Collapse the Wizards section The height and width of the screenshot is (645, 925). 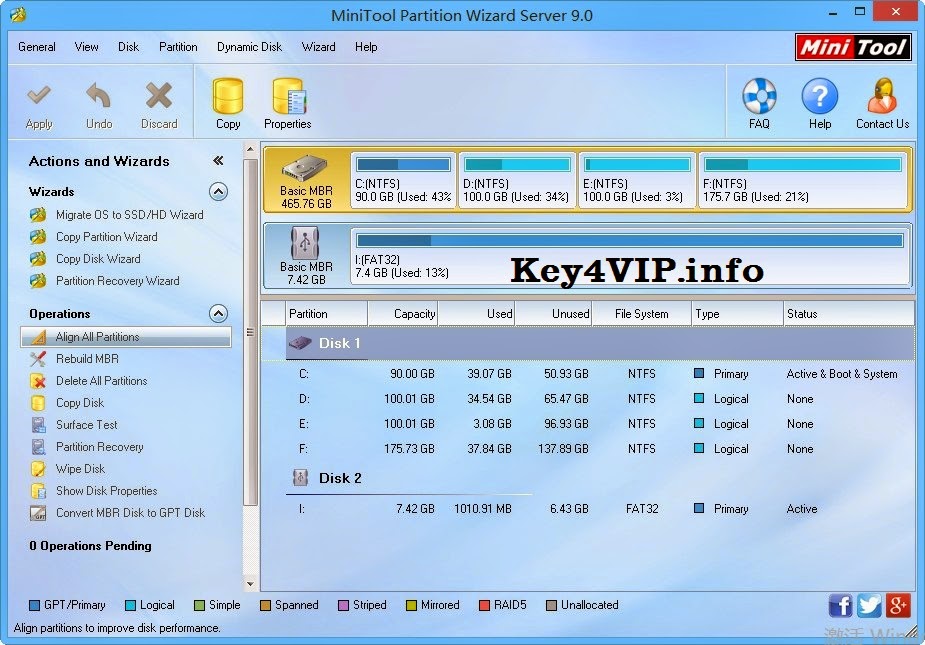(220, 192)
